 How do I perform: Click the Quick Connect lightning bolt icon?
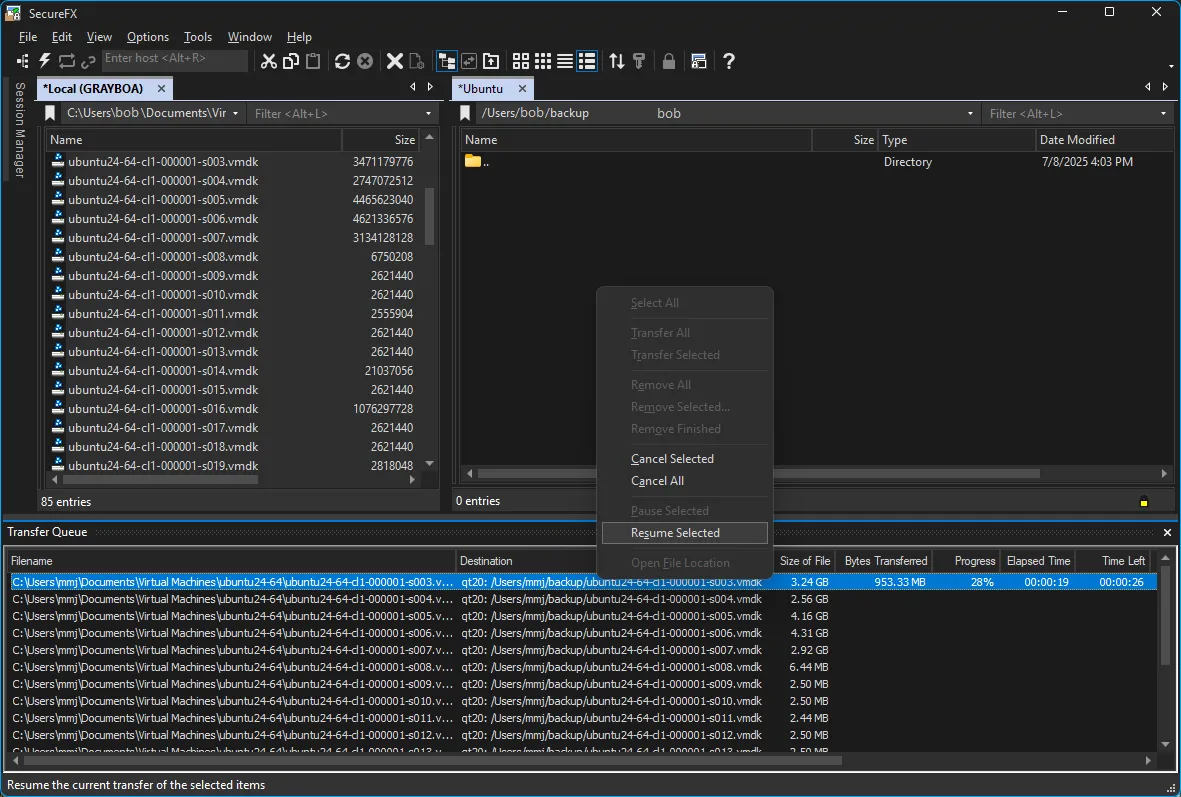point(45,61)
